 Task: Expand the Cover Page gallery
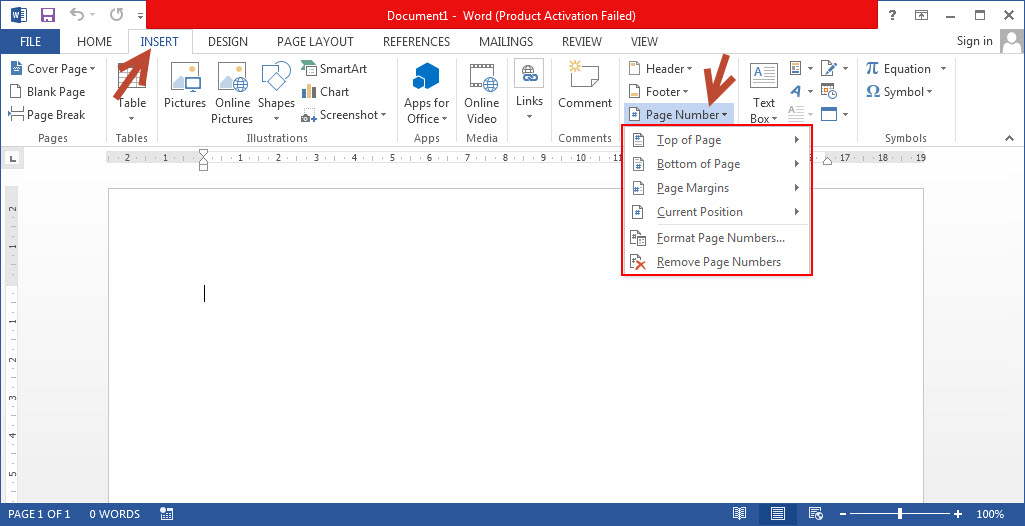[52, 69]
